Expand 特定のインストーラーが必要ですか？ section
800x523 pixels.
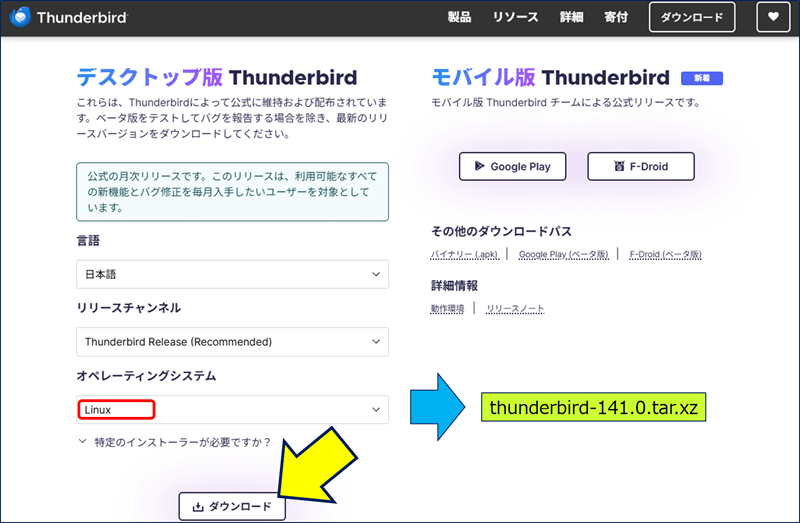pyautogui.click(x=174, y=442)
